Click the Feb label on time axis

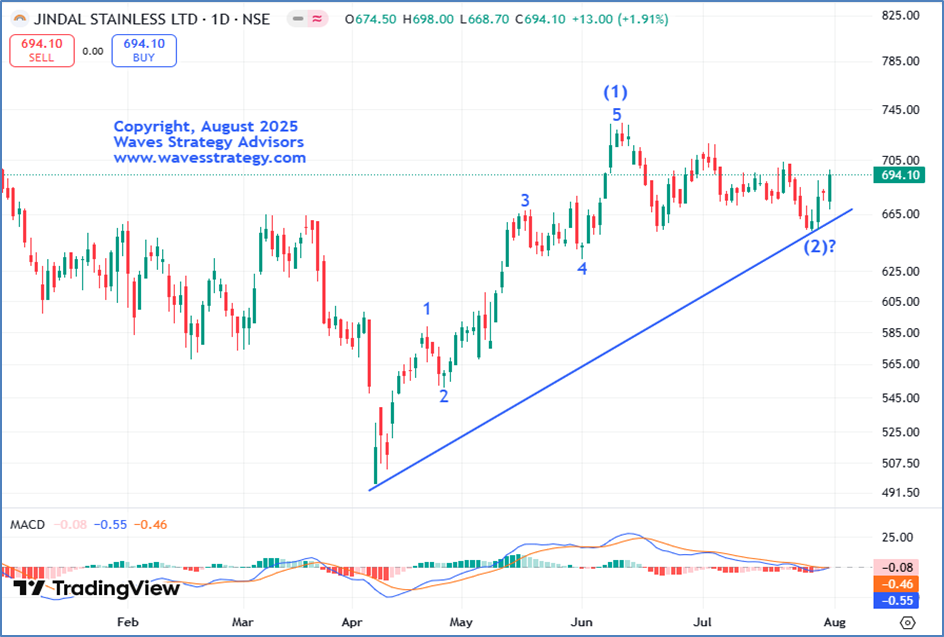(x=128, y=622)
